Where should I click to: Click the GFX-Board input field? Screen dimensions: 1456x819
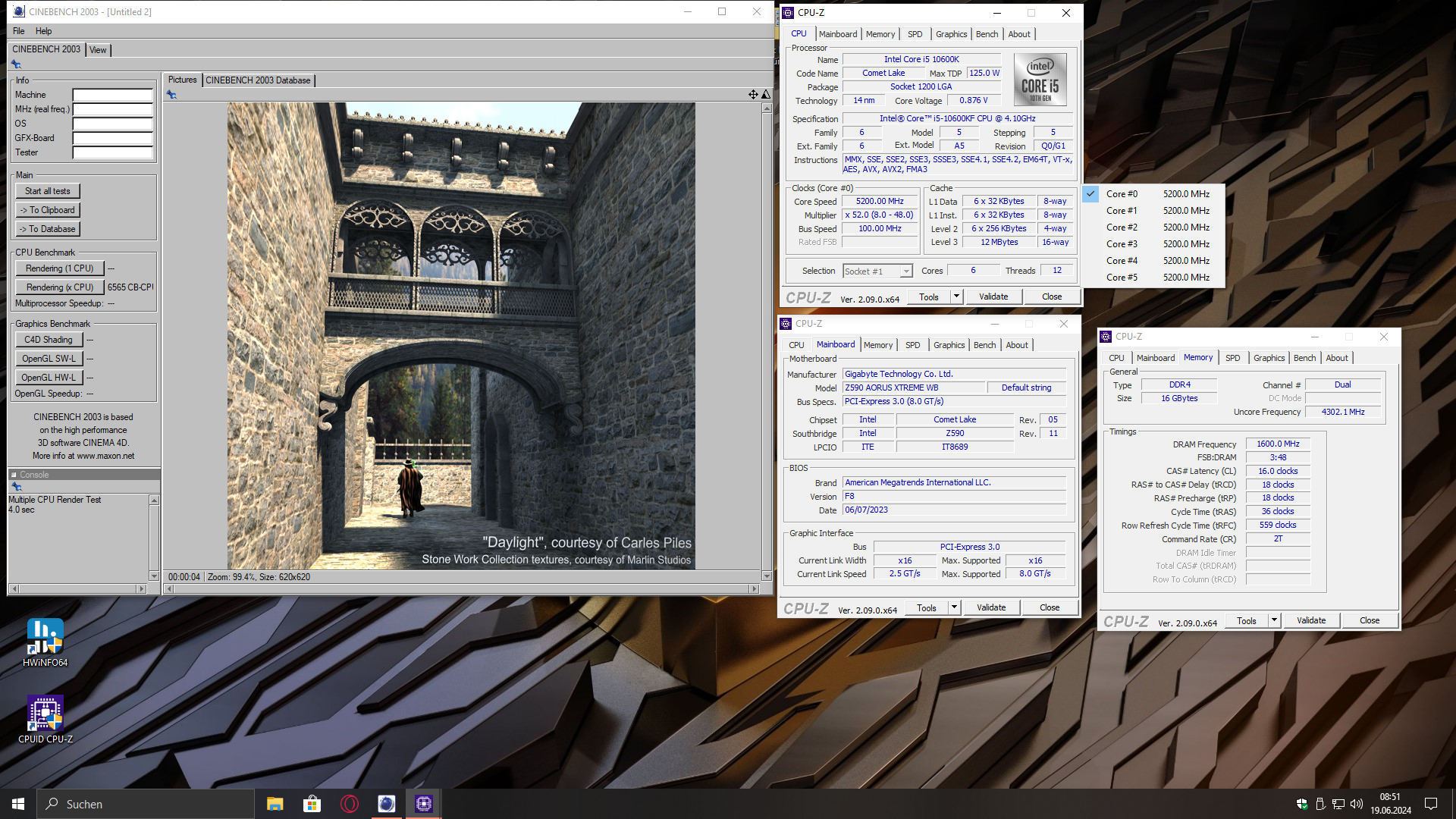tap(112, 139)
